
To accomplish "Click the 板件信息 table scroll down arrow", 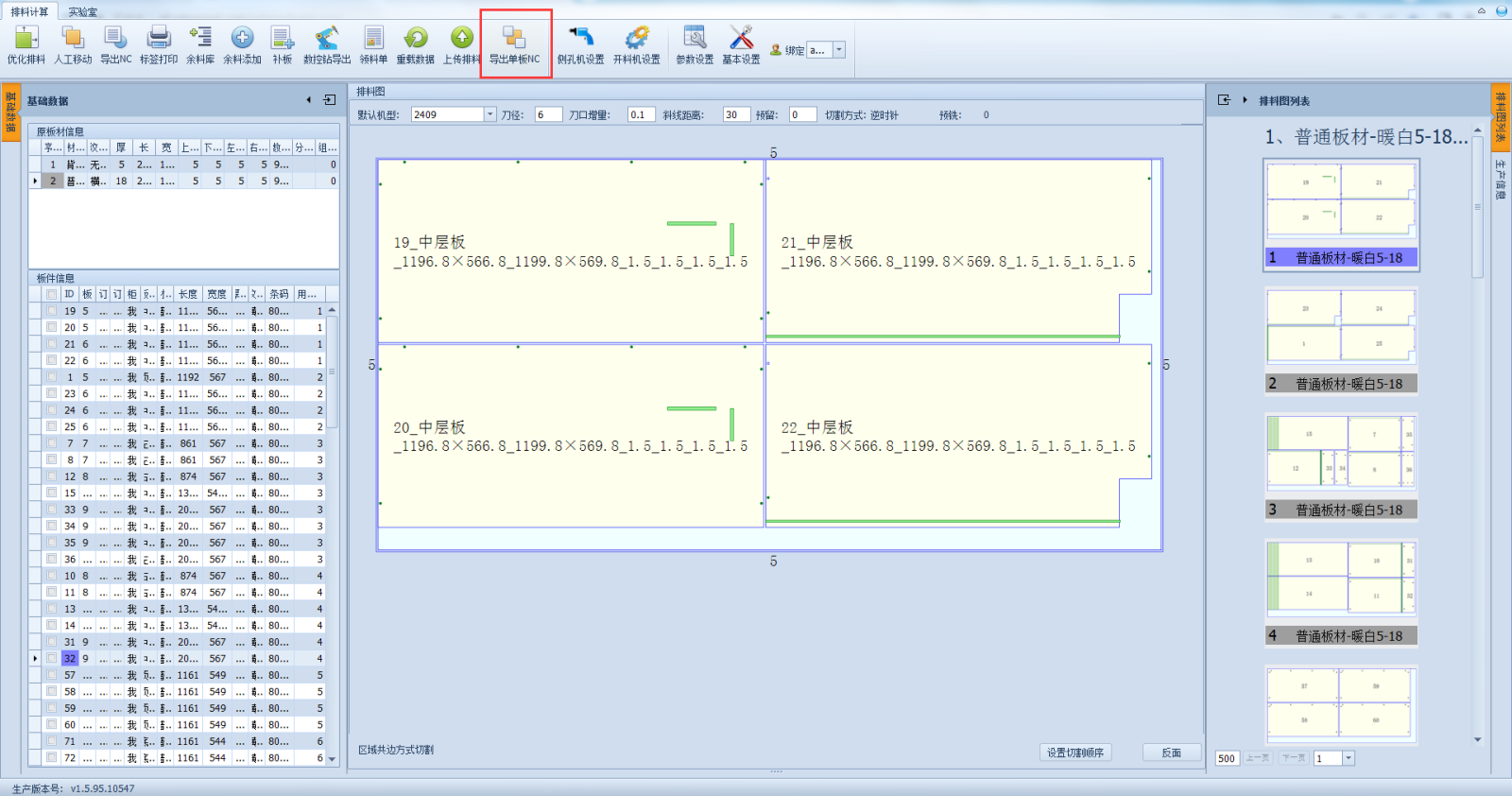I will pyautogui.click(x=332, y=758).
